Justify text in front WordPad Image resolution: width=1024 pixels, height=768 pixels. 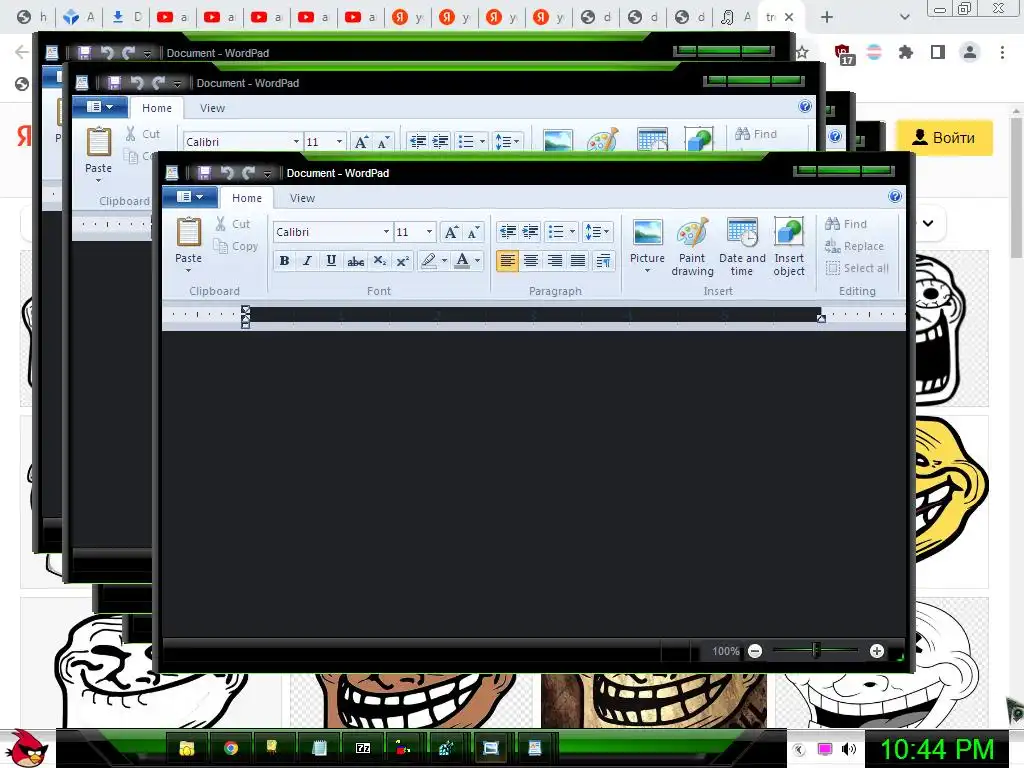point(578,261)
